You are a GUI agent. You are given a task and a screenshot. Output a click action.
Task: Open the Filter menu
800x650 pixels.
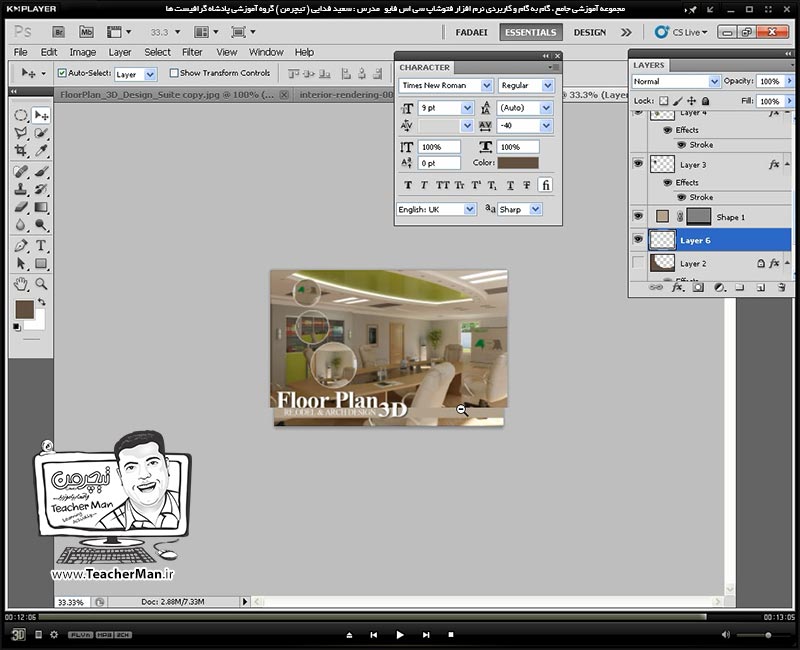click(x=192, y=52)
